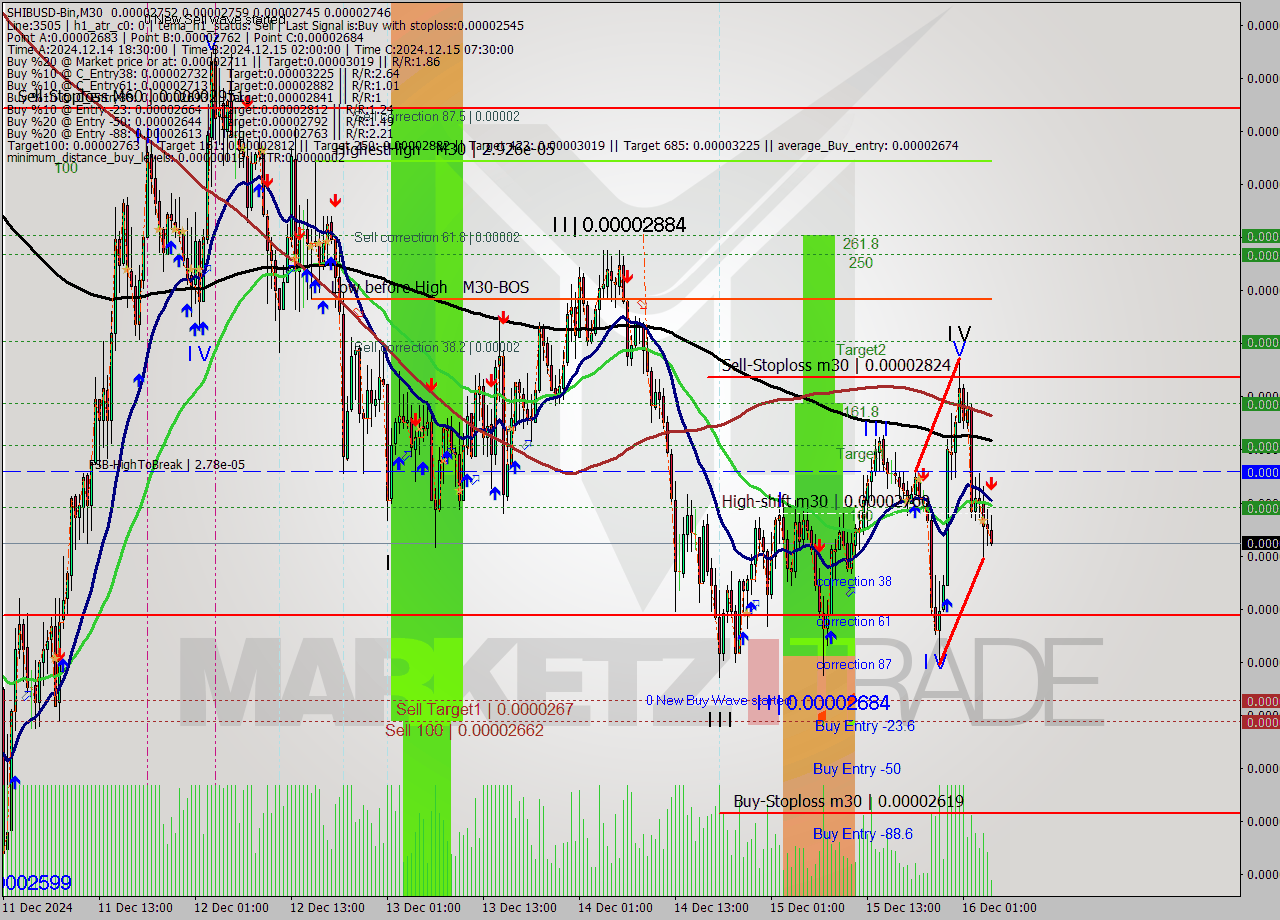Select the Sell correction 61.8 label
1280x920 pixels.
pyautogui.click(x=437, y=237)
